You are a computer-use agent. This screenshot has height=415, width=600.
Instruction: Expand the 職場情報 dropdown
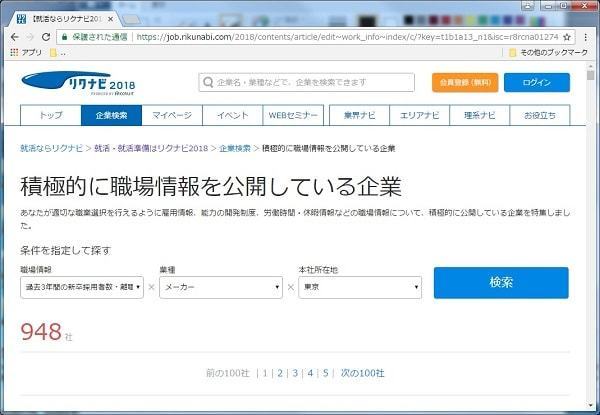pos(82,287)
